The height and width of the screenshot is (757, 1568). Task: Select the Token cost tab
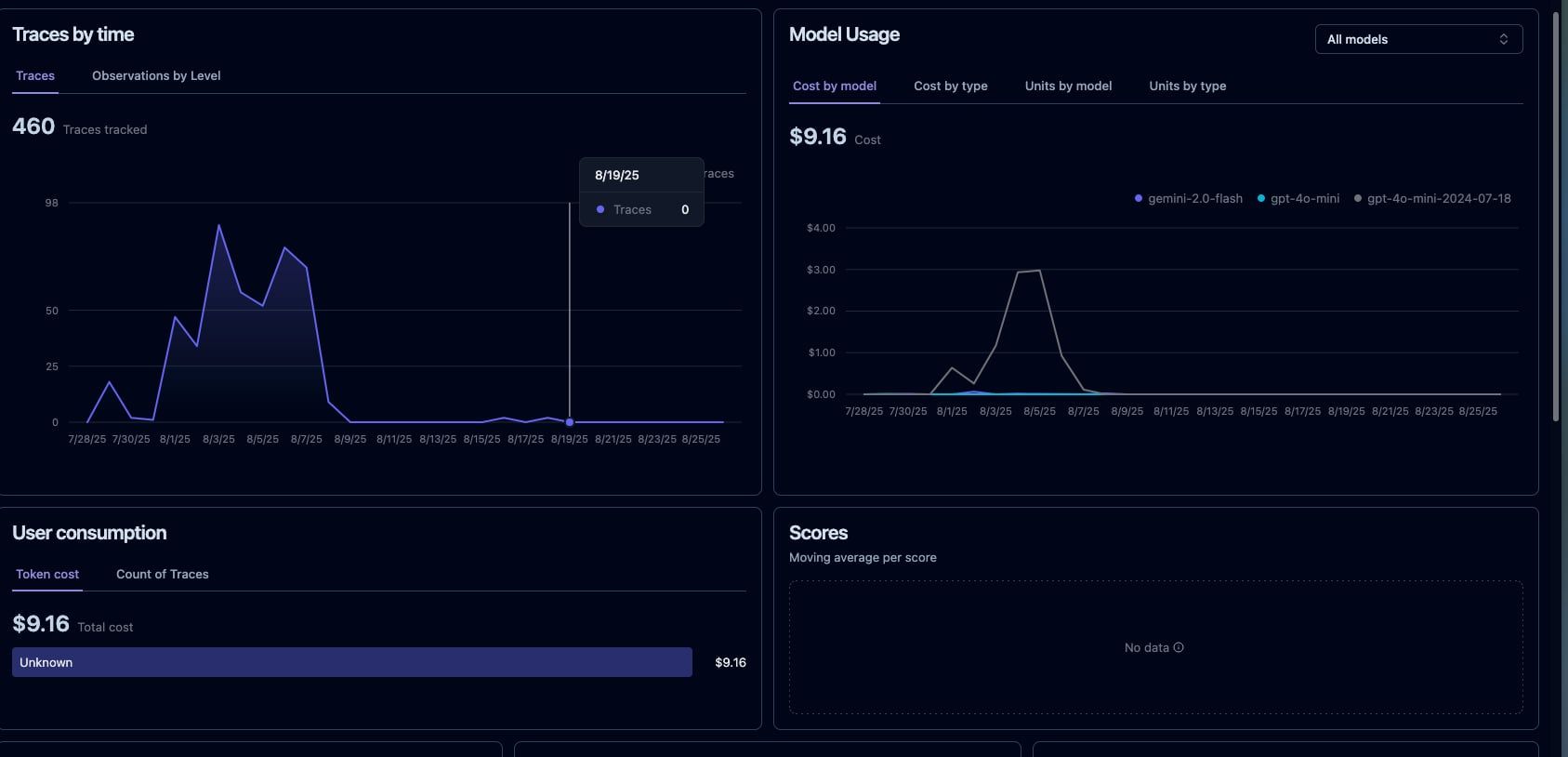tap(47, 575)
